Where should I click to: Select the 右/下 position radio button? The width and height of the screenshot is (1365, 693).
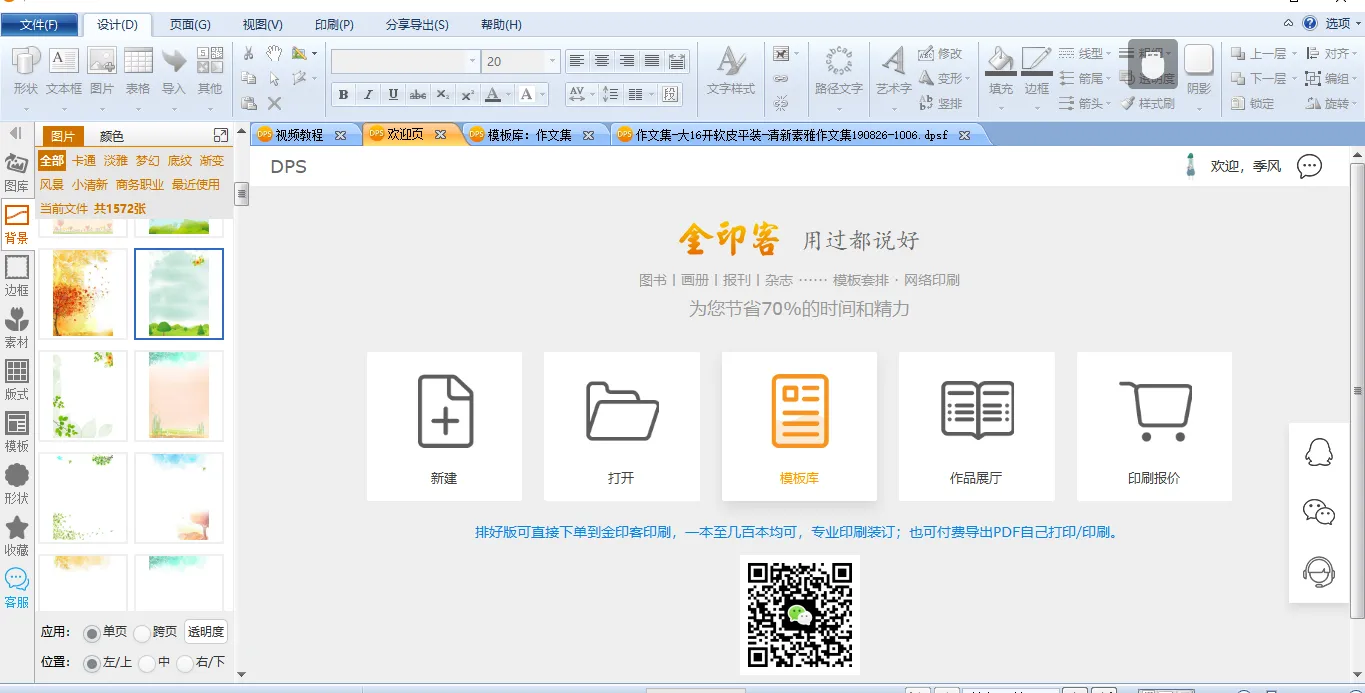(x=185, y=663)
